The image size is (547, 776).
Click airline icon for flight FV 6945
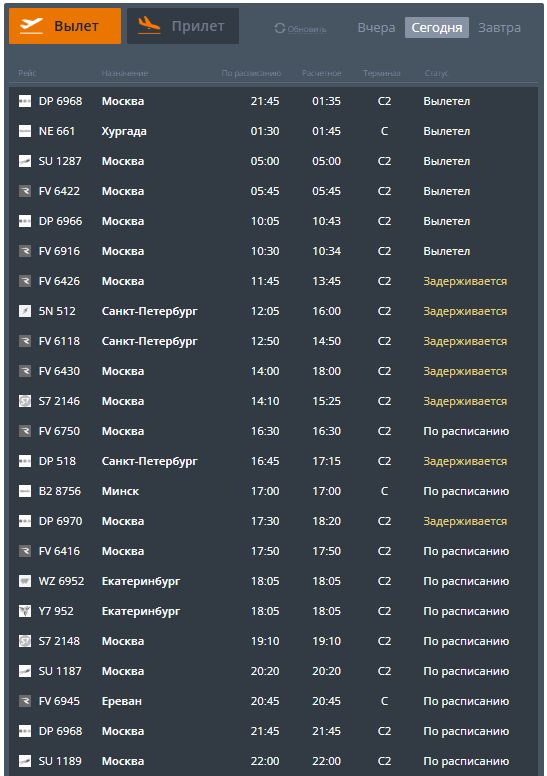click(25, 701)
